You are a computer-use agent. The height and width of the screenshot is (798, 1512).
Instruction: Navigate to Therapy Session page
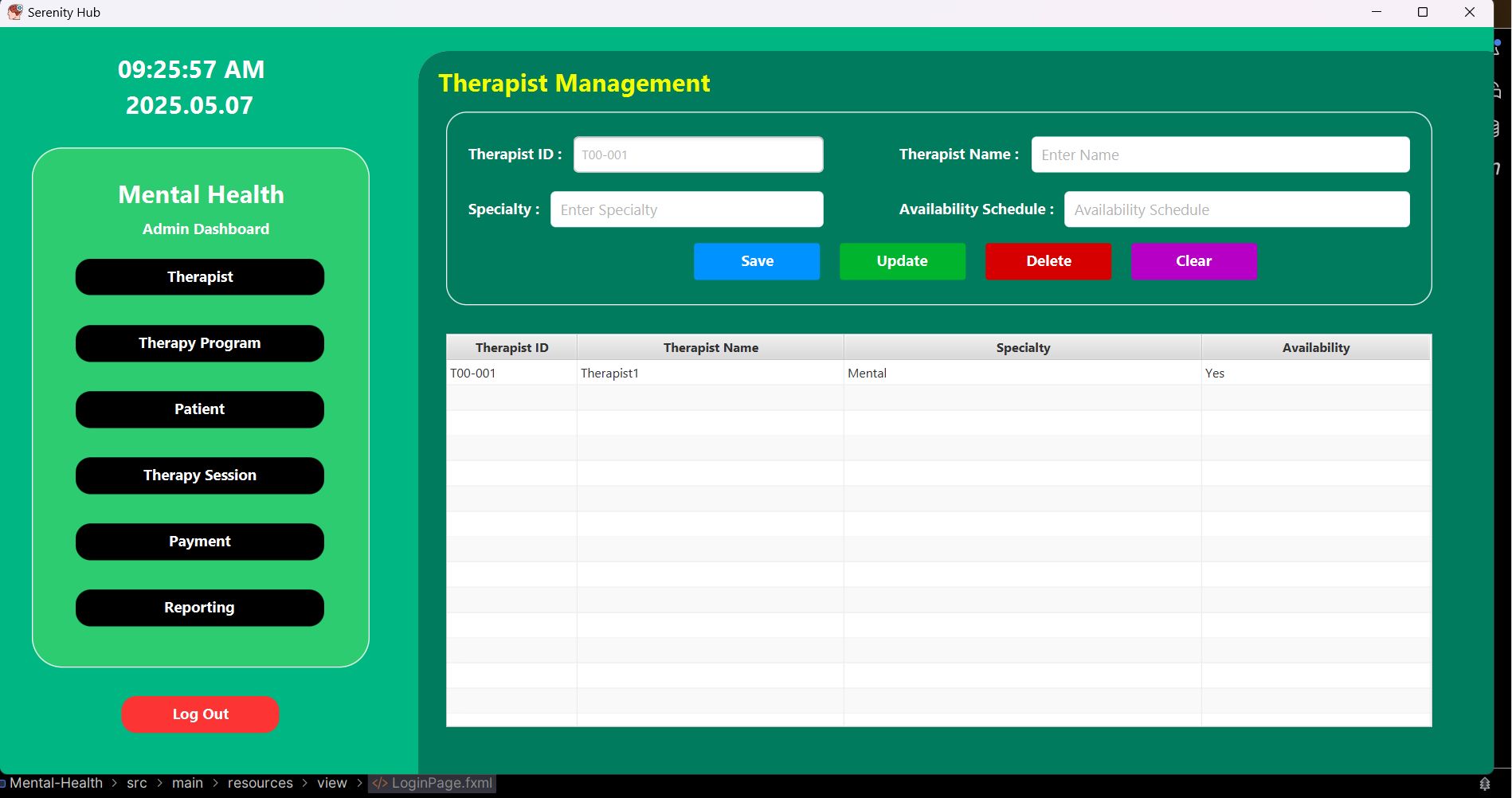pyautogui.click(x=200, y=475)
